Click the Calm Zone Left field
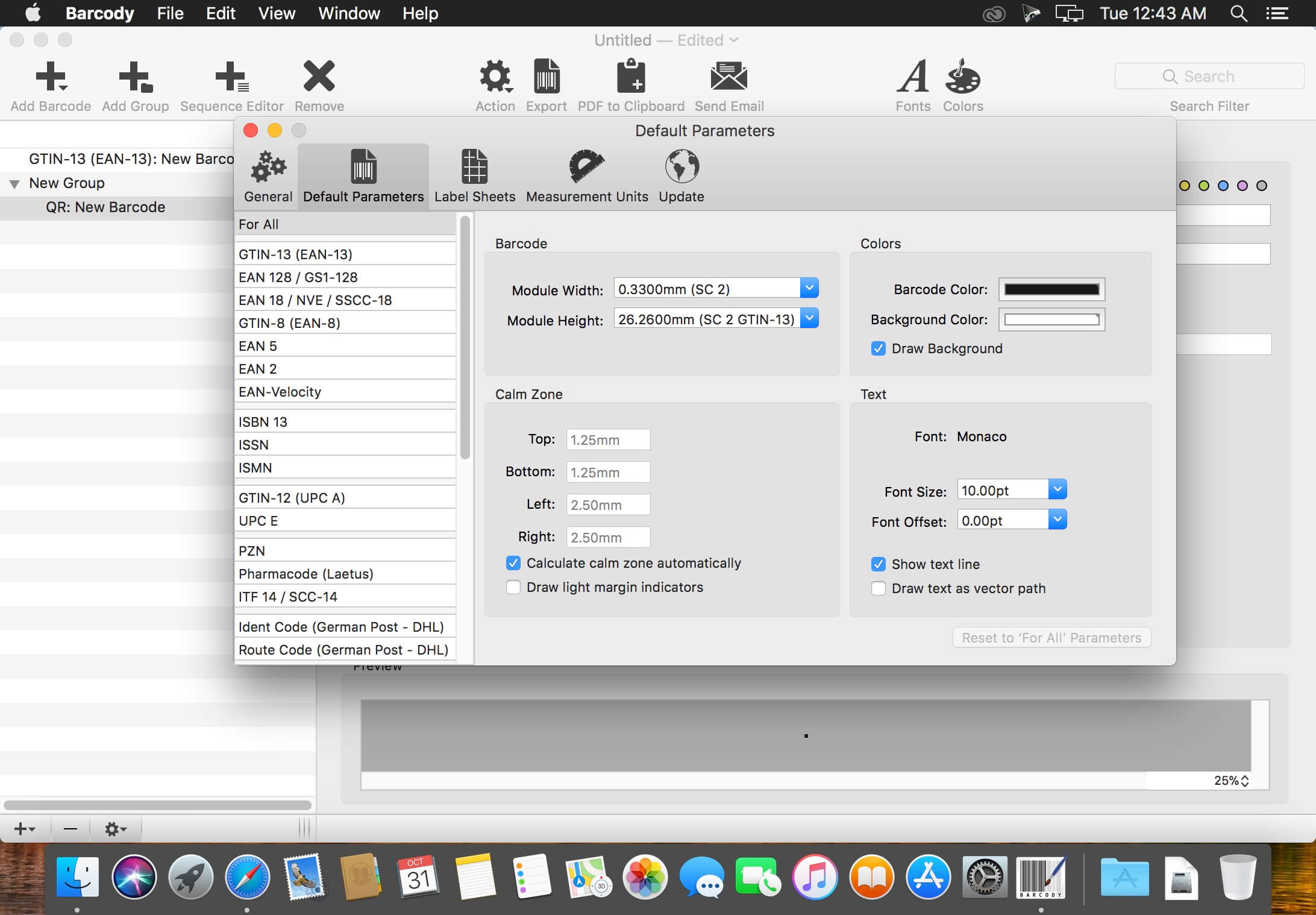Screen dimensions: 1316x915 coord(608,505)
